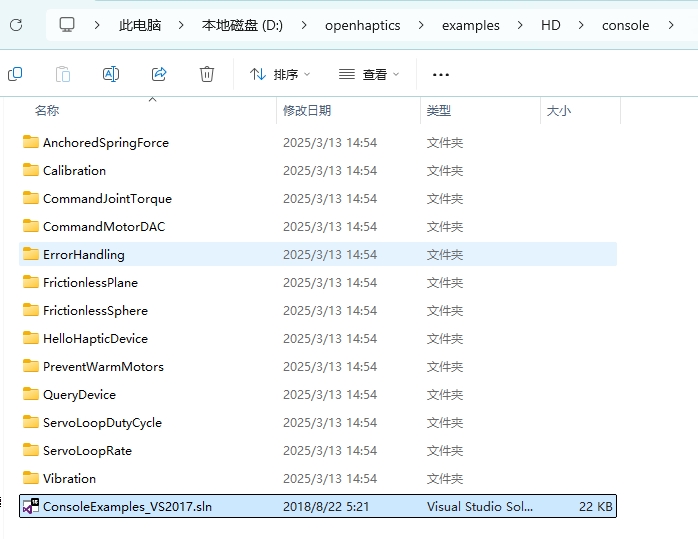Sort by the 修改日期 column header
This screenshot has width=698, height=539.
pyautogui.click(x=307, y=111)
